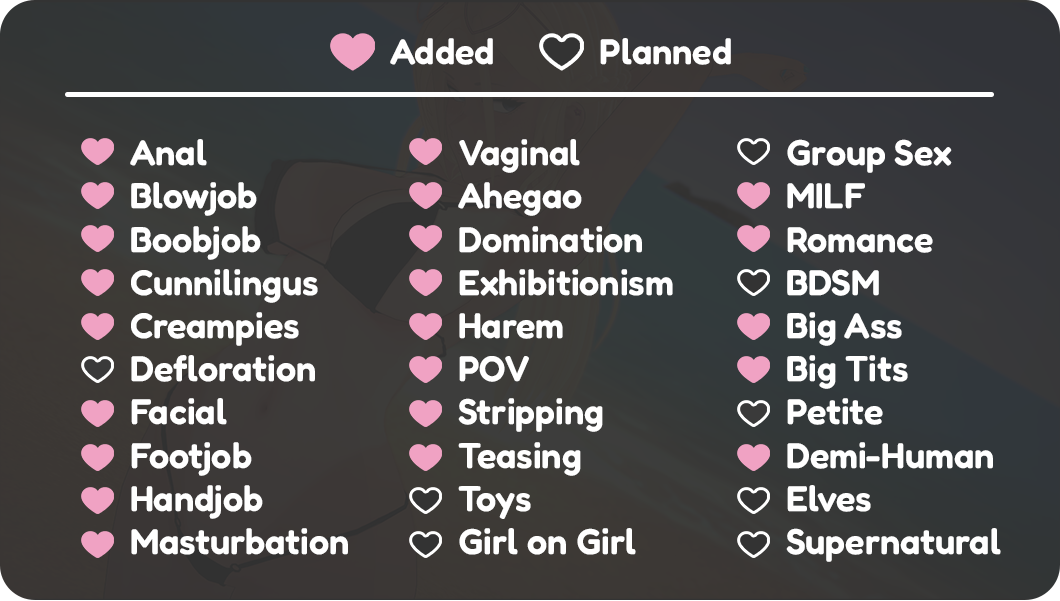Screen dimensions: 1060x601
Task: Click the Exhibitionism tag label
Action: coord(565,284)
